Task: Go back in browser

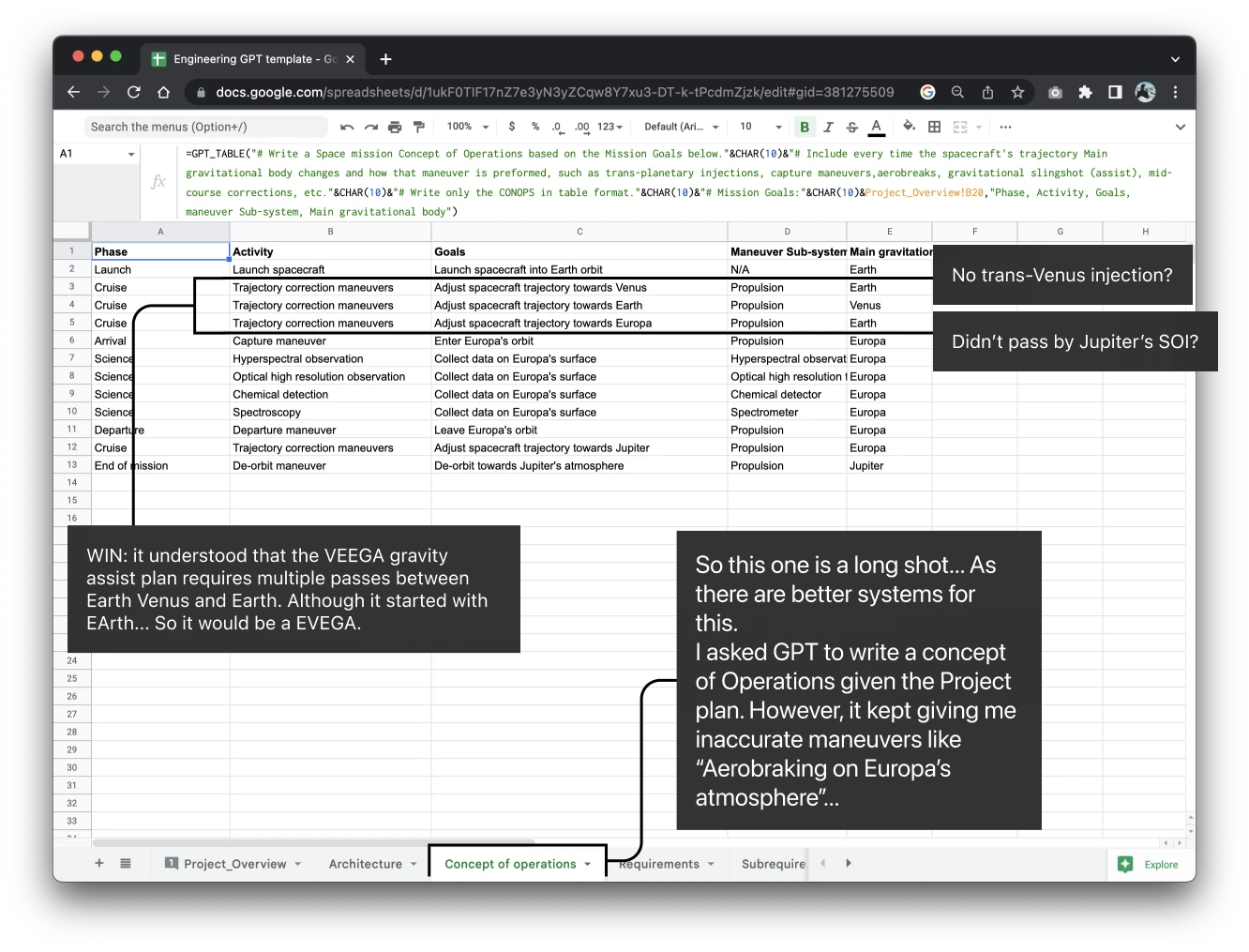Action: 73,92
